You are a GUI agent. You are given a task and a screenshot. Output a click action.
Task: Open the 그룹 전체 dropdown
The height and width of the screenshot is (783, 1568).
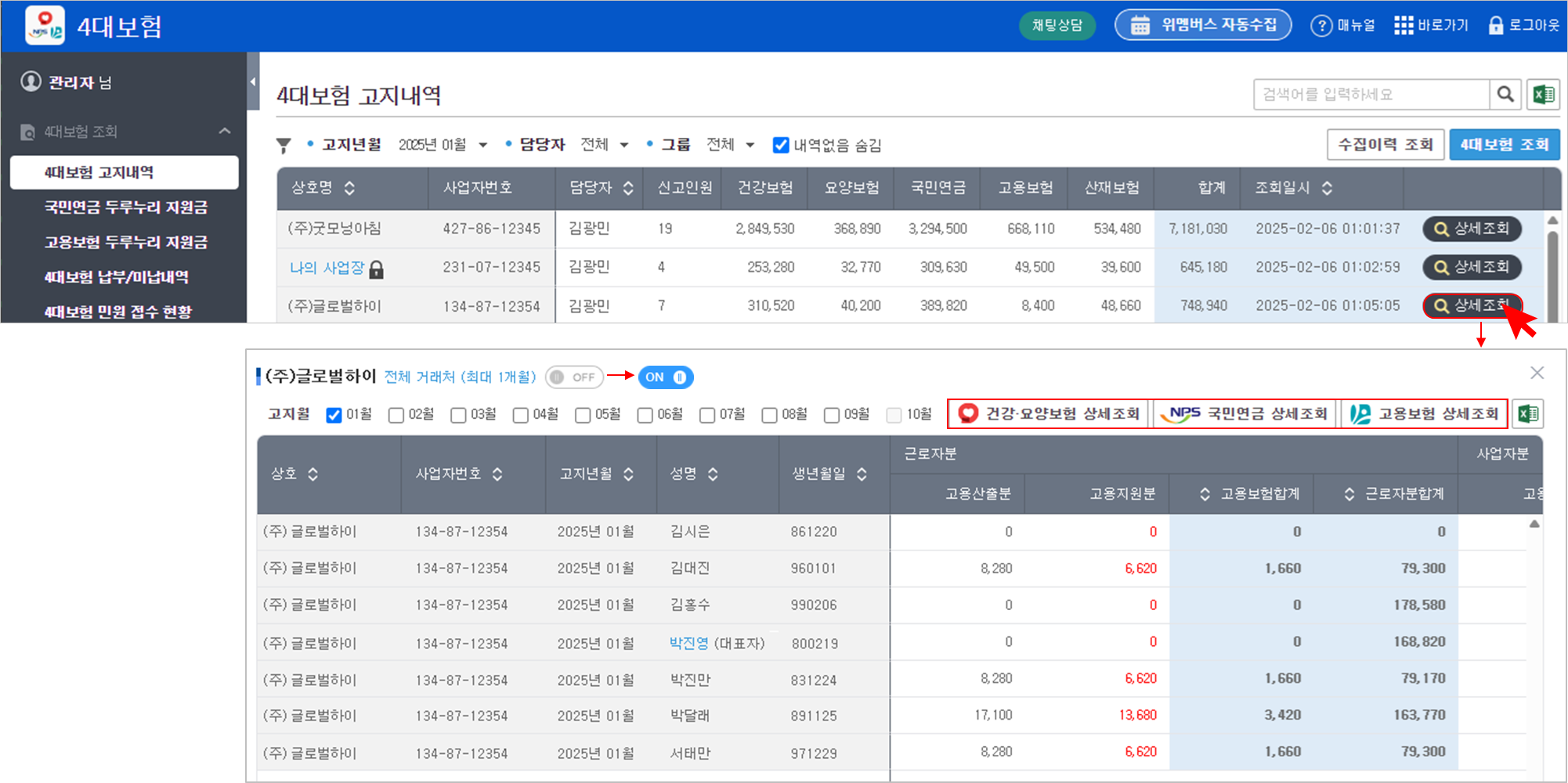(731, 145)
